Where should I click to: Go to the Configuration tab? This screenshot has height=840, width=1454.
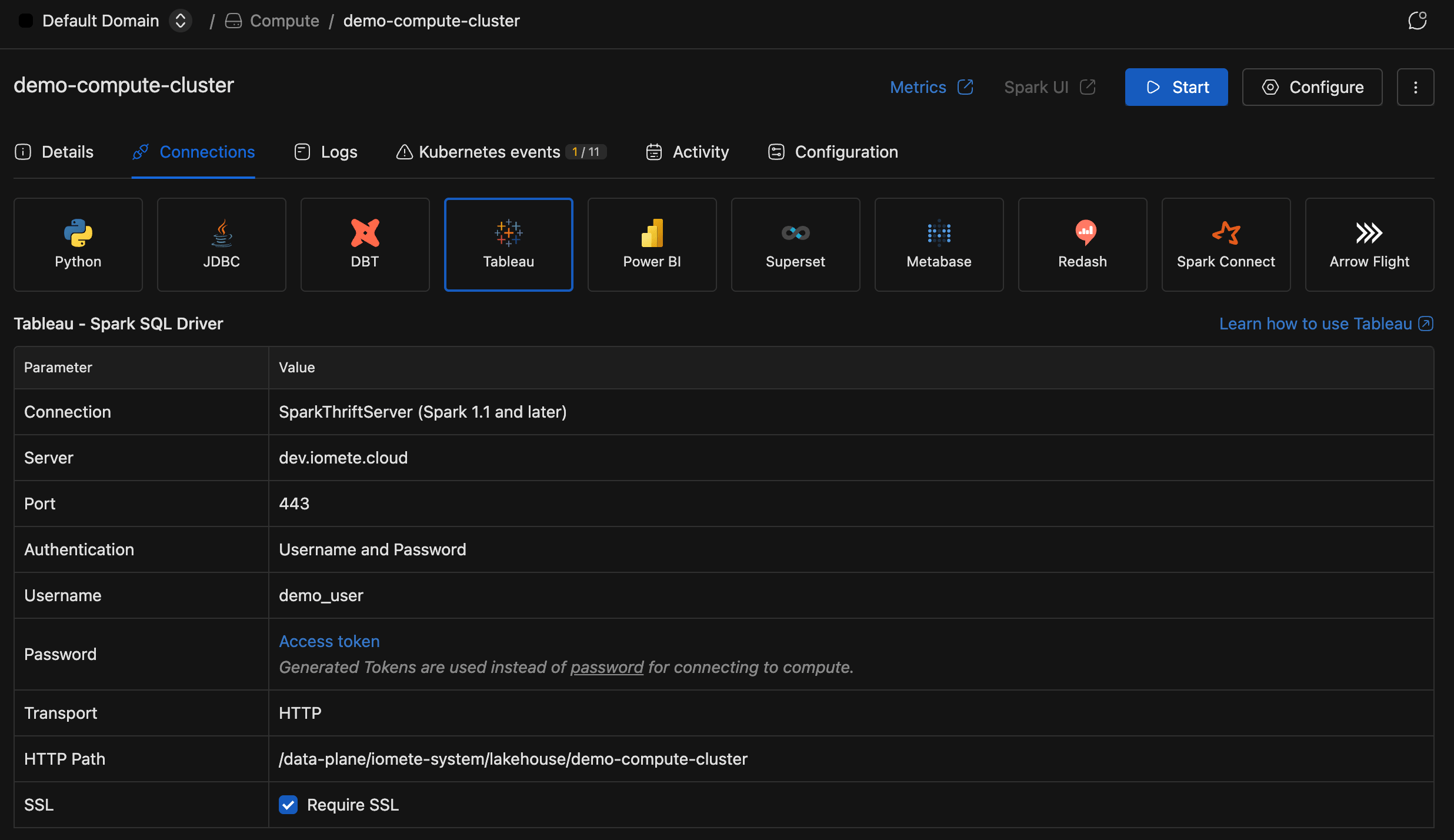833,152
